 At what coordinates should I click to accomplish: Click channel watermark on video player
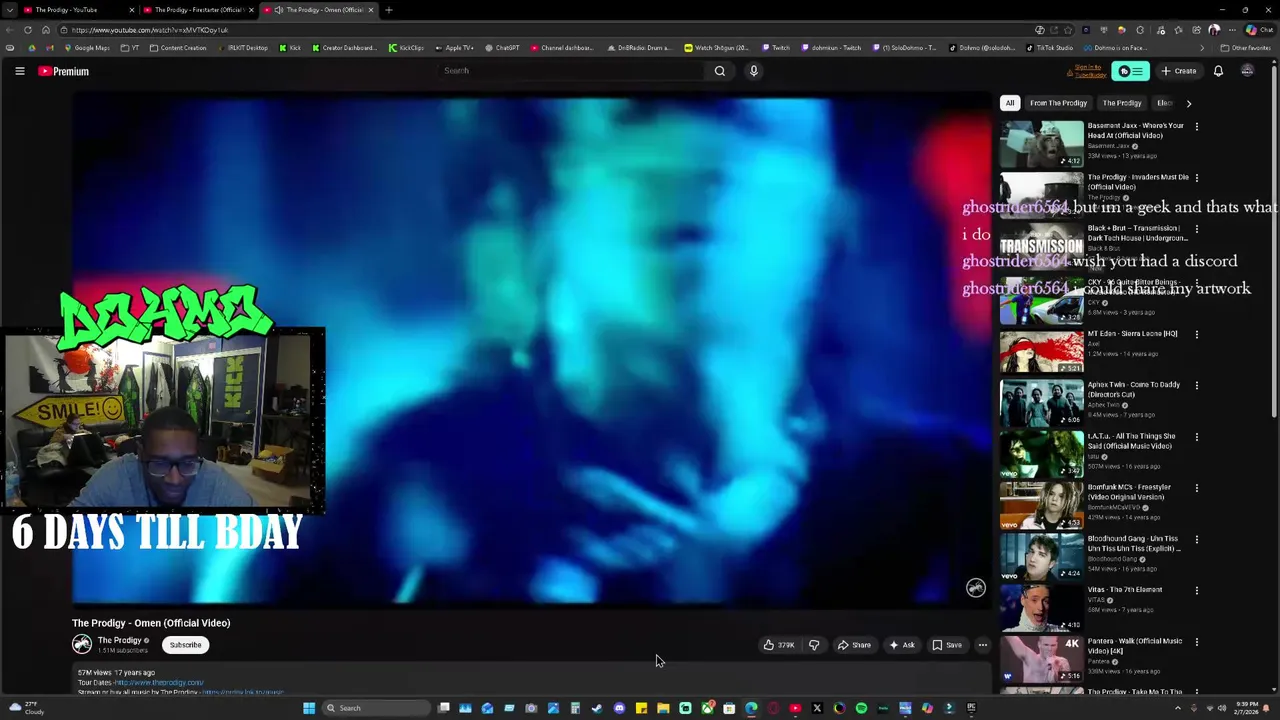tap(975, 588)
